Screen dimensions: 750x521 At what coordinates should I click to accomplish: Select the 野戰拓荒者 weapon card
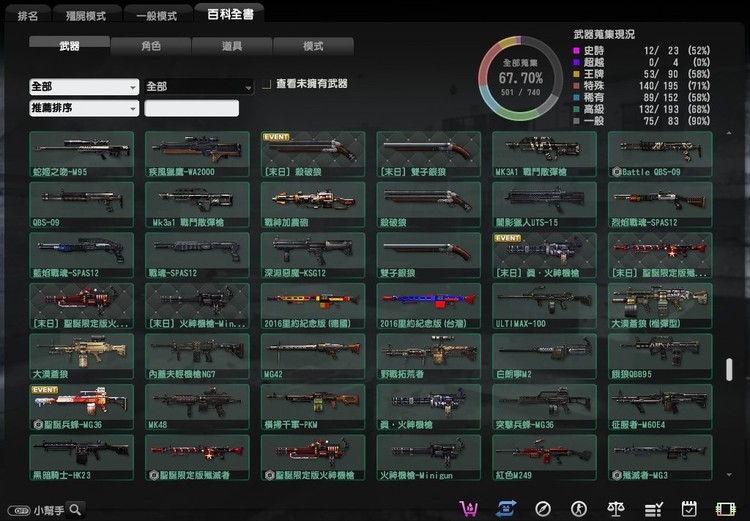pyautogui.click(x=429, y=357)
